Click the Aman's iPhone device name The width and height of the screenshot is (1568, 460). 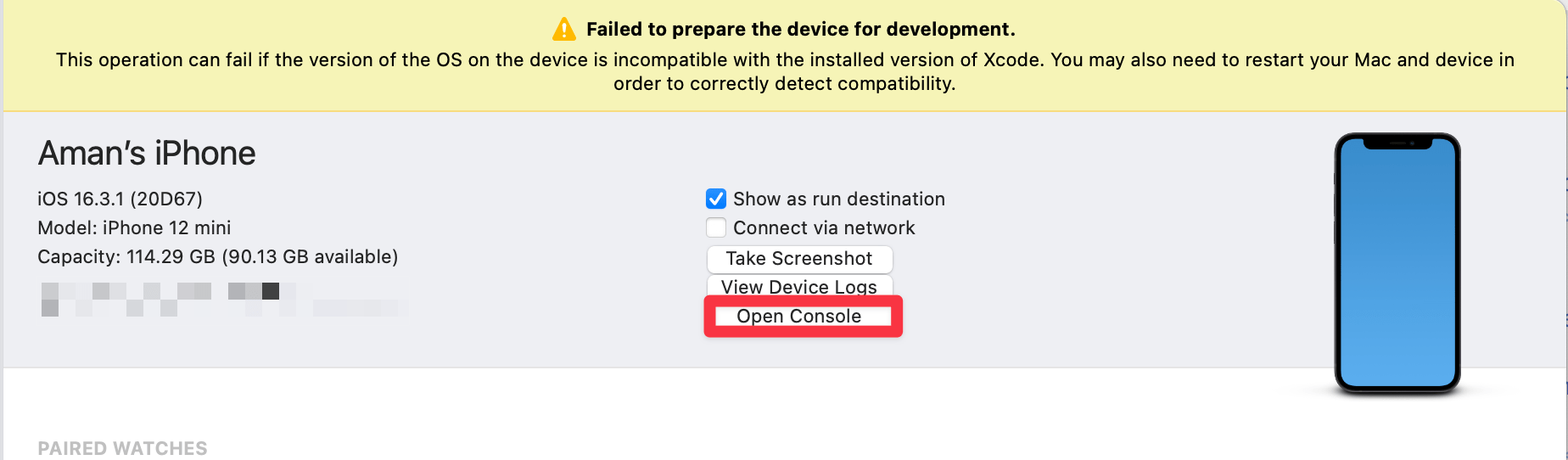pyautogui.click(x=147, y=154)
